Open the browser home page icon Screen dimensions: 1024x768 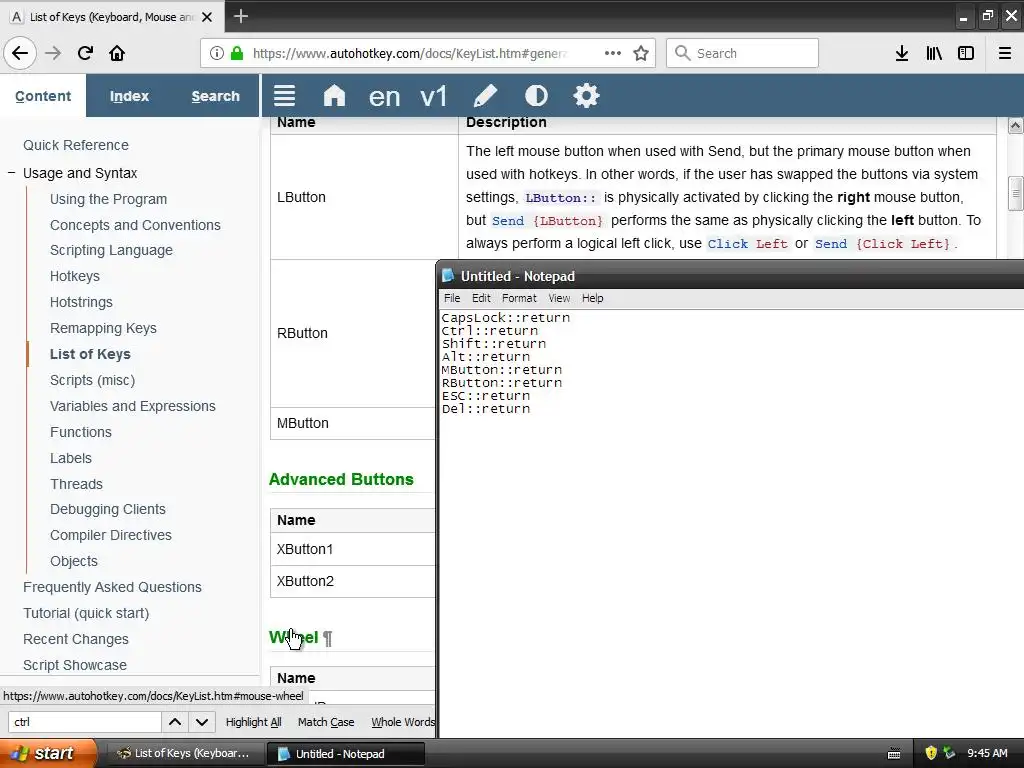[117, 53]
